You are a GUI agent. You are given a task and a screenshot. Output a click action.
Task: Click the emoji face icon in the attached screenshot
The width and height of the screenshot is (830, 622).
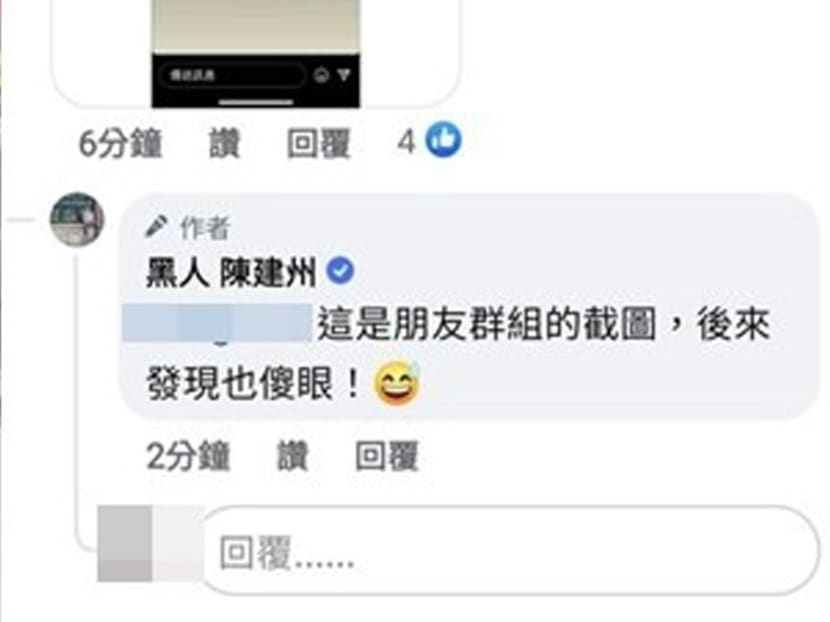tap(321, 75)
